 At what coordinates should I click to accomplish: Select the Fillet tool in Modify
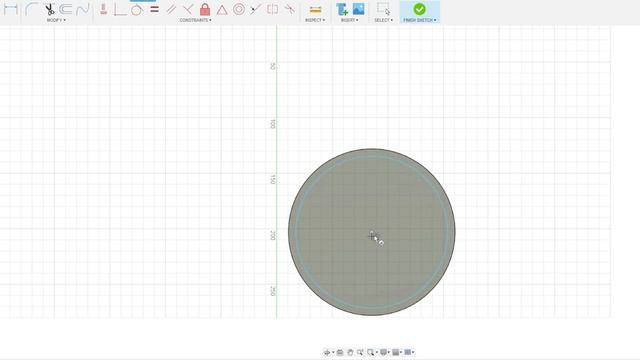[31, 9]
